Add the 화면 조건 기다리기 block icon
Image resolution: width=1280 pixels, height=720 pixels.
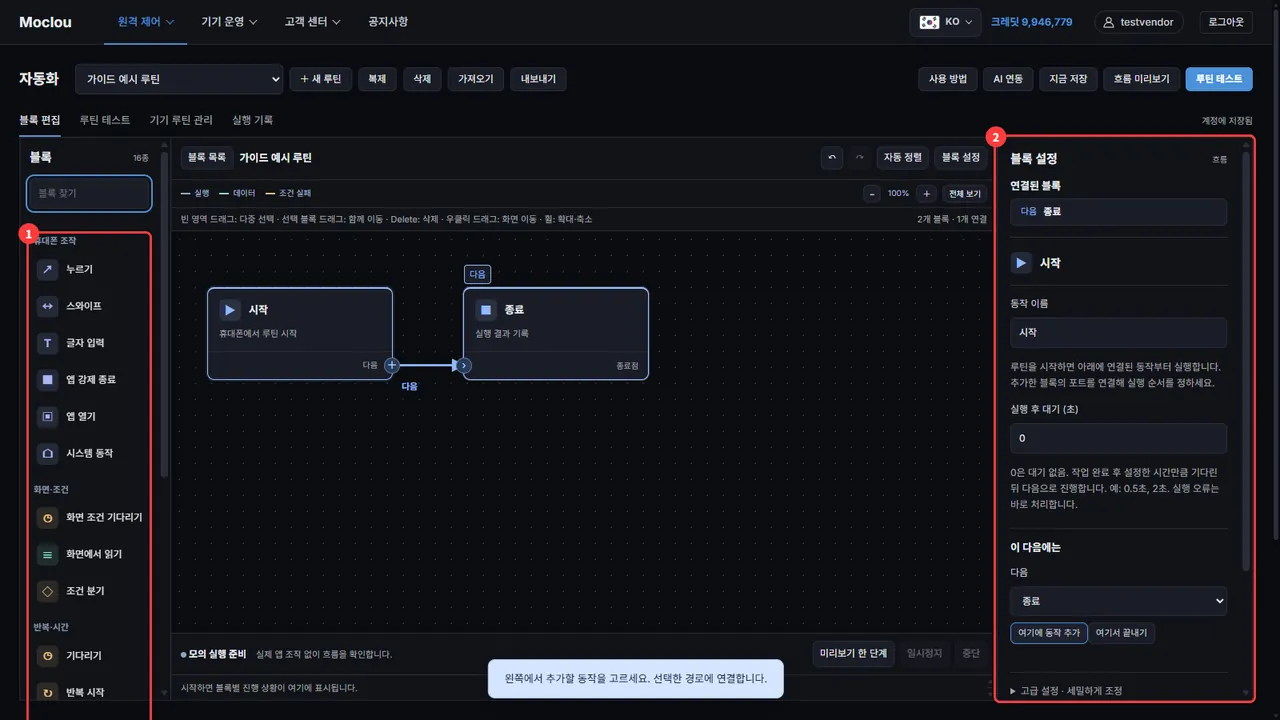coord(47,518)
